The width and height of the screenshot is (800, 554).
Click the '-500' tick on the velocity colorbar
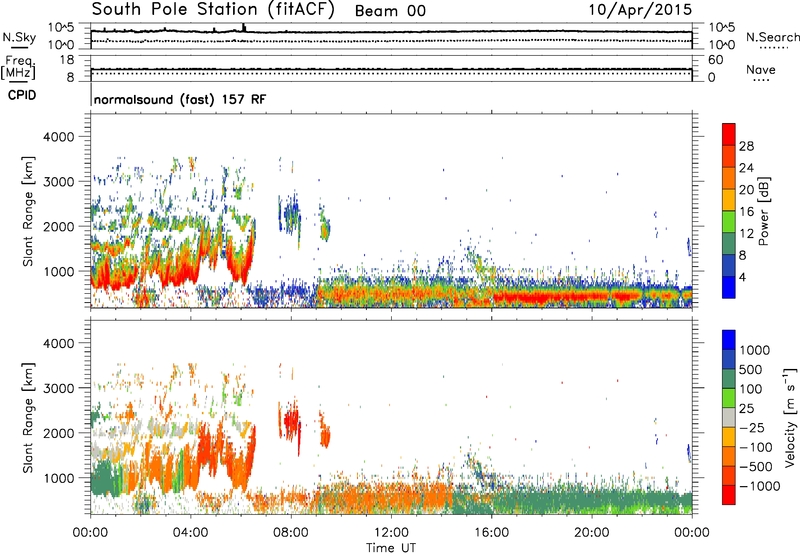(756, 466)
